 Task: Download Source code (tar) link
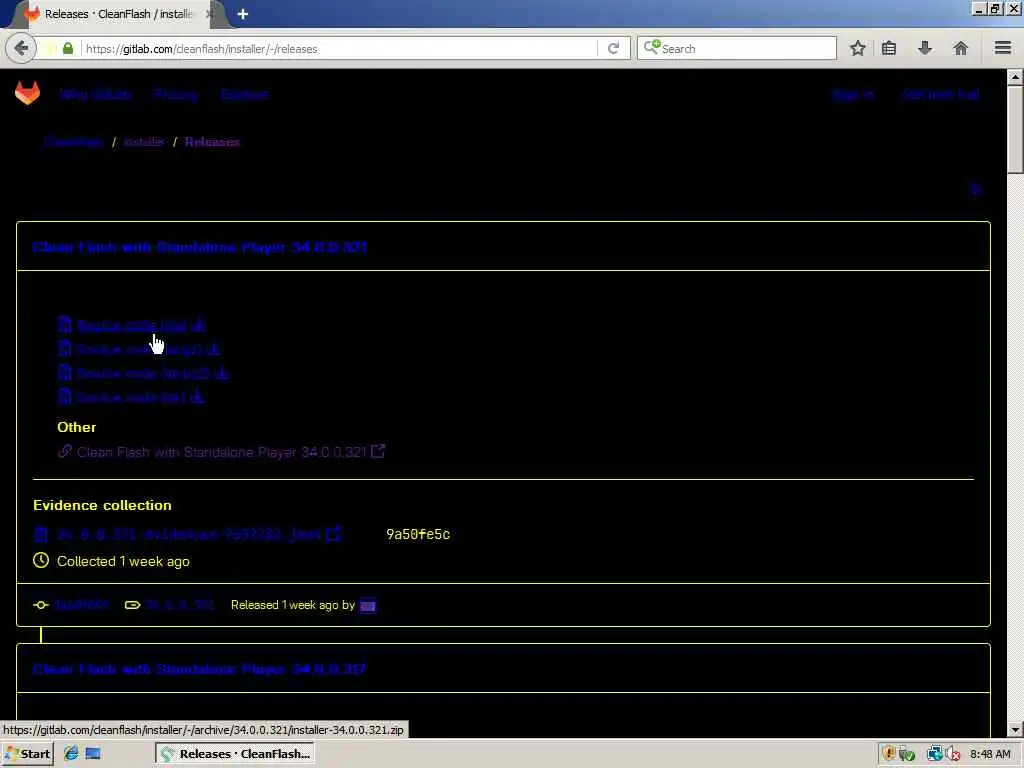click(x=131, y=397)
